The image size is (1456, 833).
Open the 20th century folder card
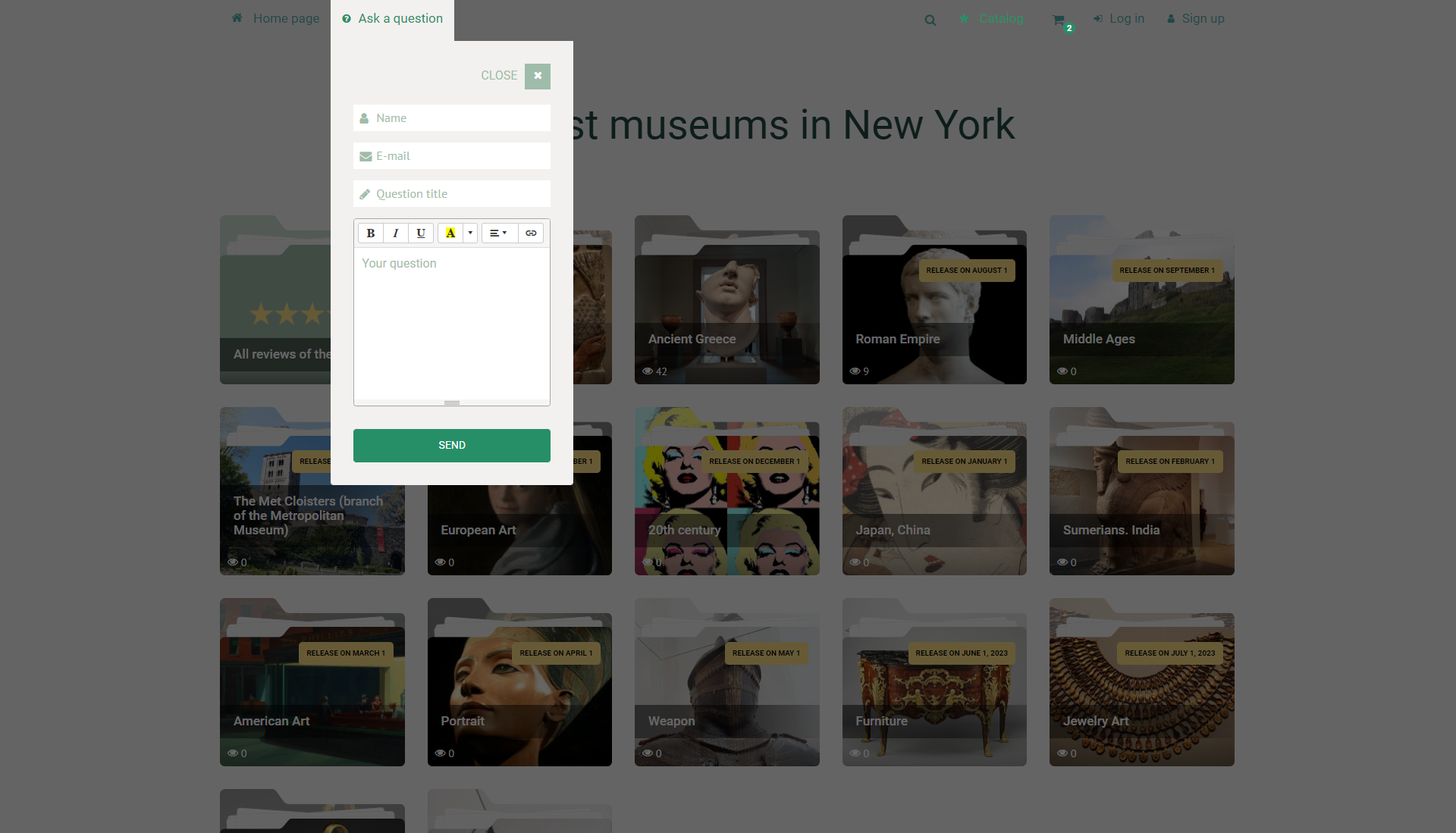click(x=726, y=491)
